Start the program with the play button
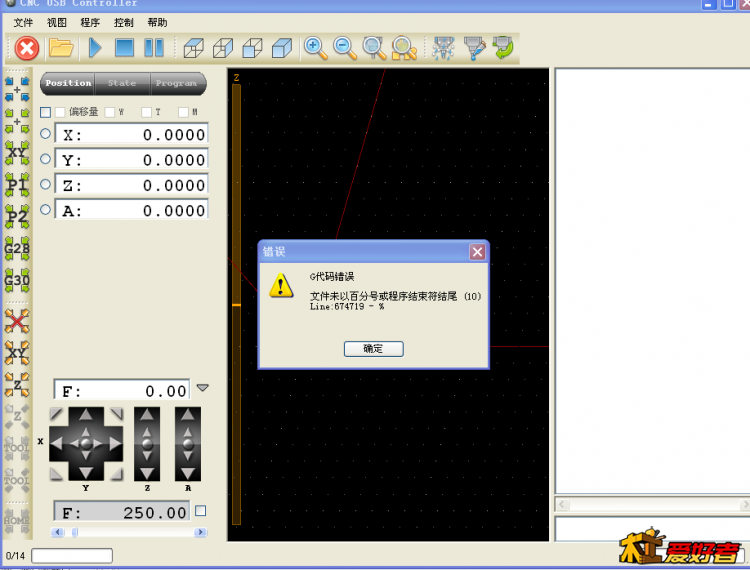This screenshot has width=750, height=570. coord(95,48)
